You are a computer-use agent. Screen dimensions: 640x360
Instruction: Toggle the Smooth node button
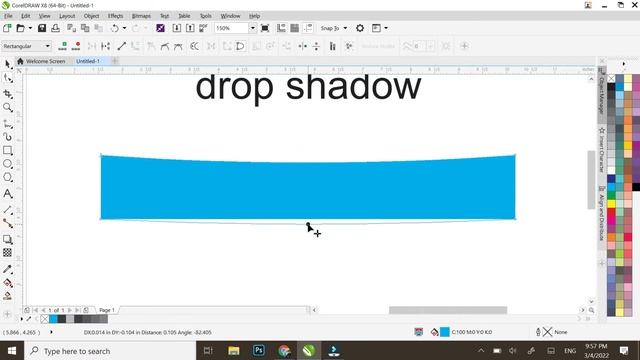point(165,46)
